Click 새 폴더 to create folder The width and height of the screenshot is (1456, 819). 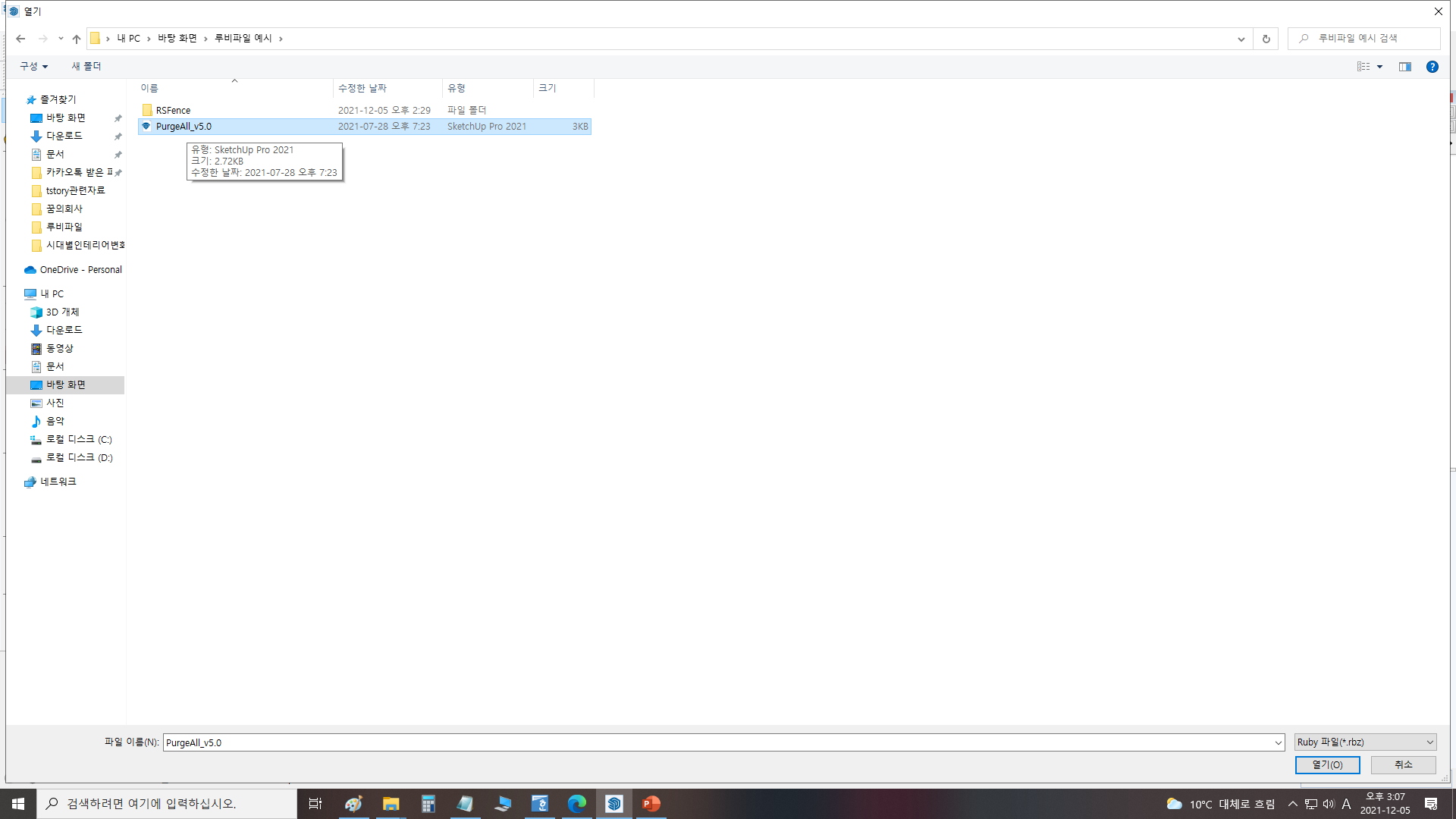pos(86,67)
